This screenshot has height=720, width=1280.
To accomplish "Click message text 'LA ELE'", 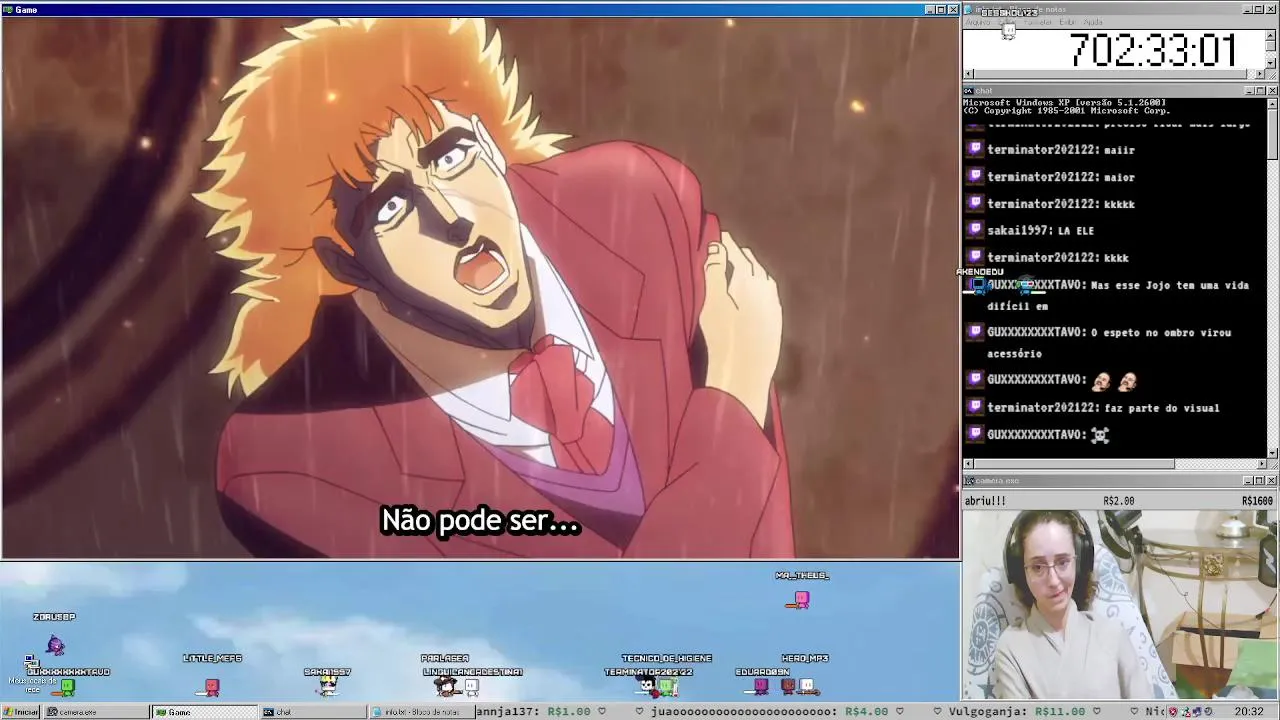I will point(1076,231).
